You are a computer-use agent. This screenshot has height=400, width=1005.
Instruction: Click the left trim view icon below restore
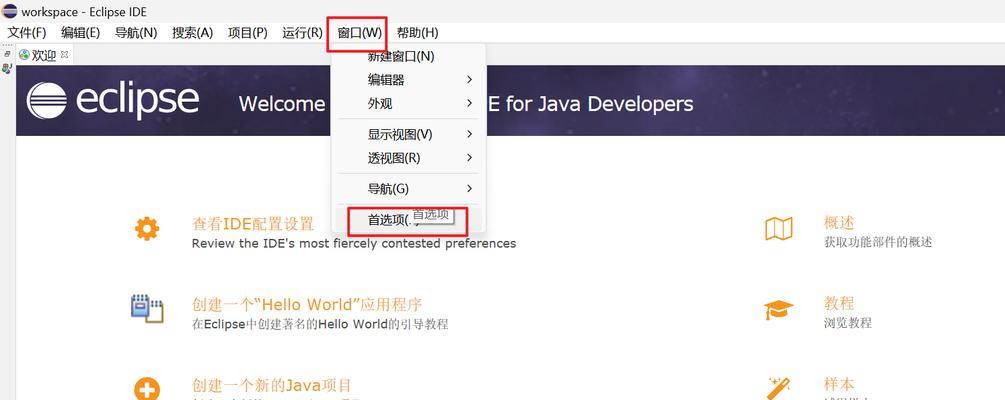[7, 68]
